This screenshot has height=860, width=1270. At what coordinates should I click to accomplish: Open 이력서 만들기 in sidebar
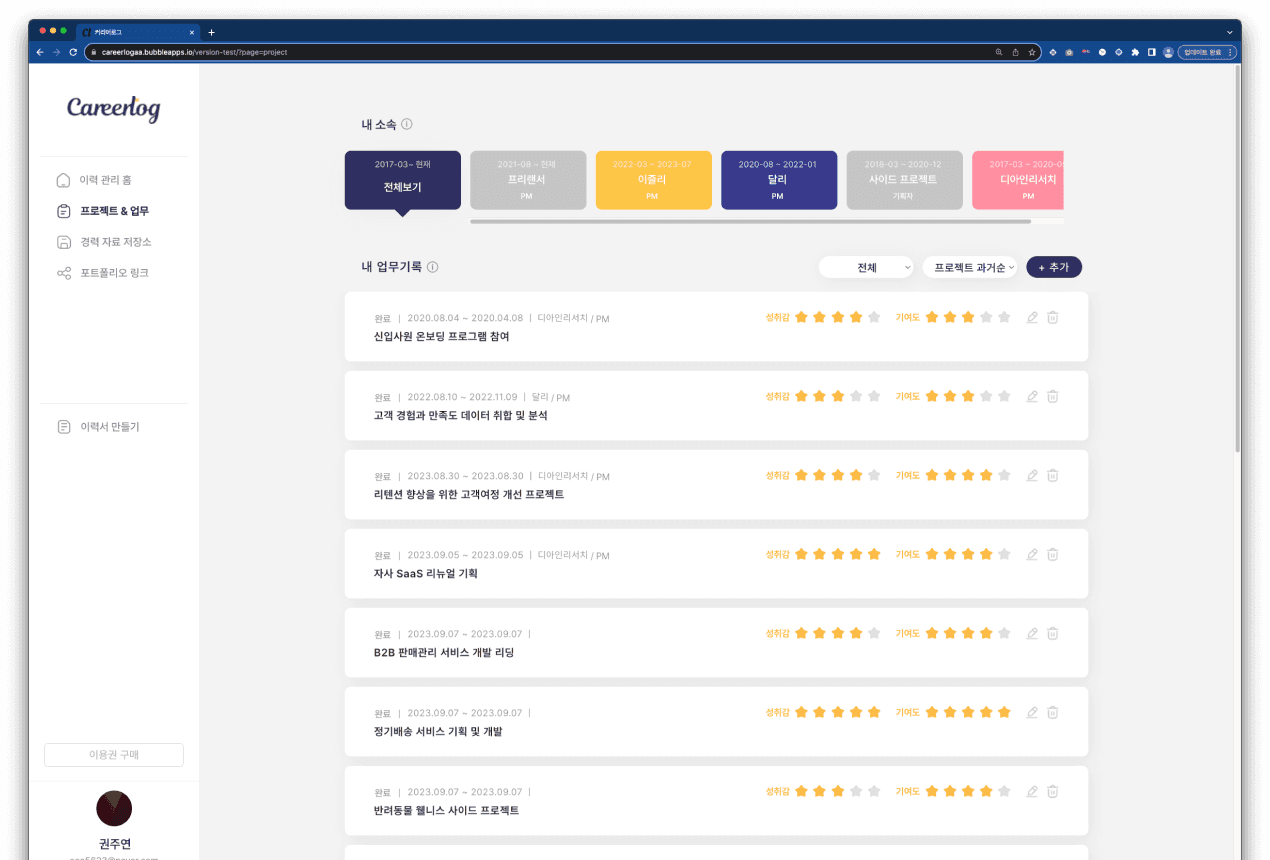(98, 427)
